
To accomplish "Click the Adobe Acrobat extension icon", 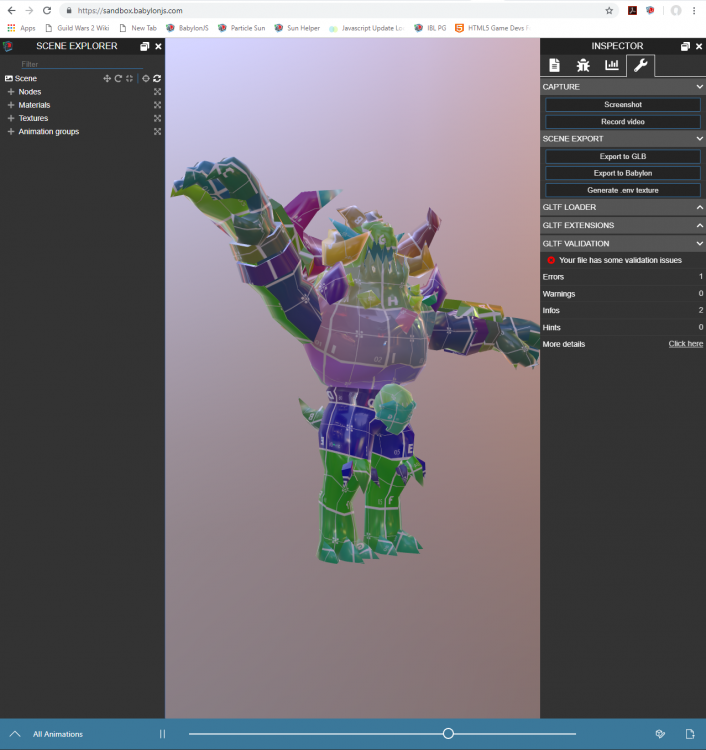I will [632, 11].
